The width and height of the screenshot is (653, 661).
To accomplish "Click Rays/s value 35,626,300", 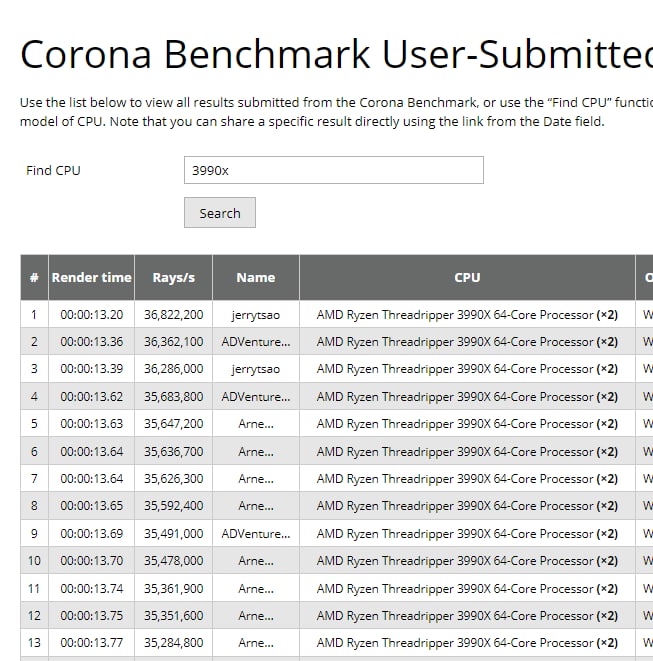I will tap(173, 478).
